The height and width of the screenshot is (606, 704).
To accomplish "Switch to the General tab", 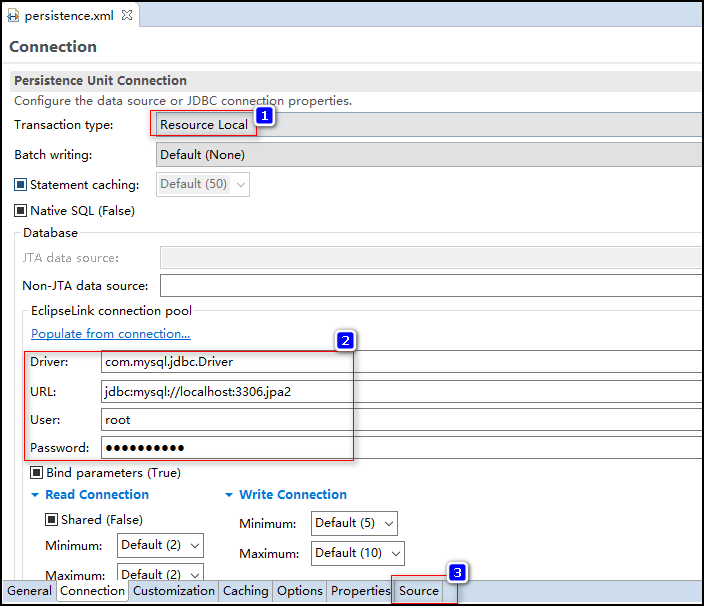I will point(30,591).
